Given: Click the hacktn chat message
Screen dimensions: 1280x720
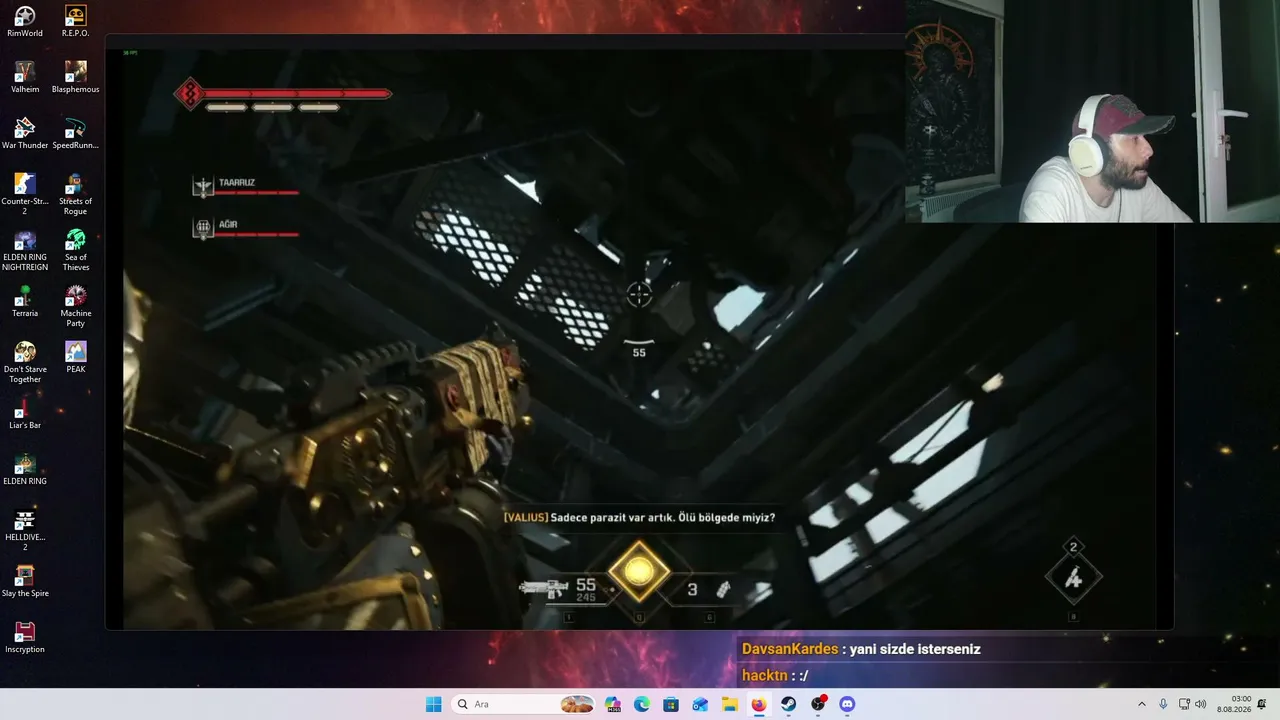Looking at the screenshot, I should click(775, 676).
